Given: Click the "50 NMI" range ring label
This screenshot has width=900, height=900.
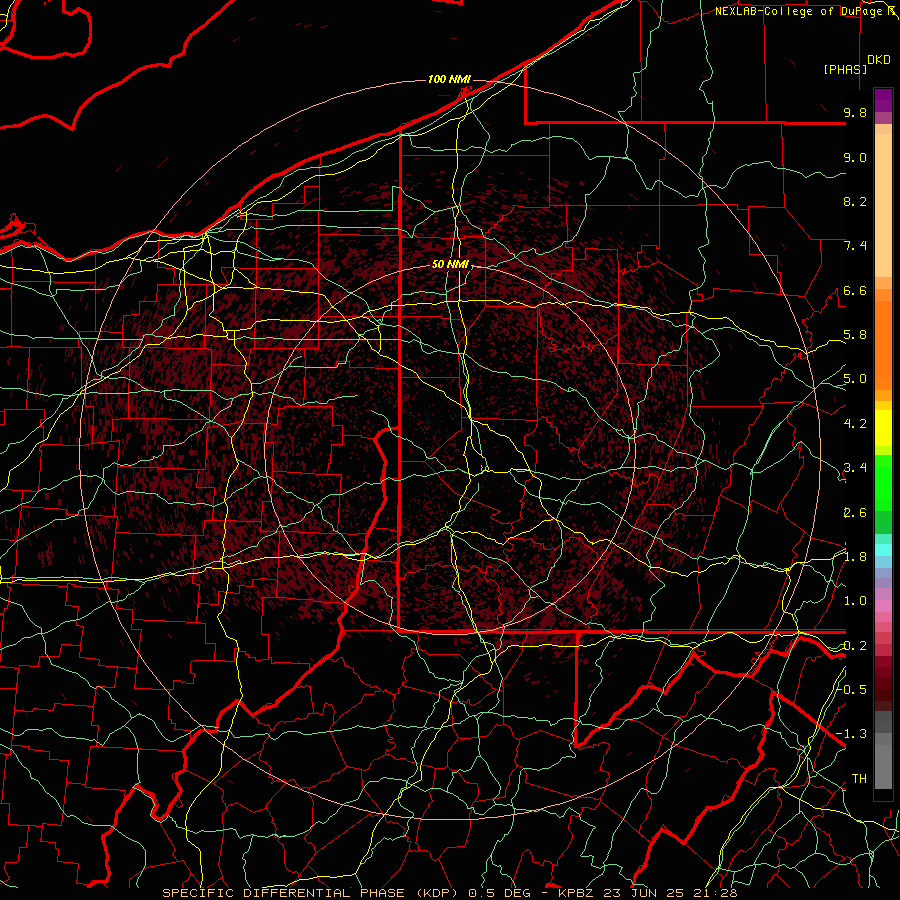Looking at the screenshot, I should click(450, 265).
